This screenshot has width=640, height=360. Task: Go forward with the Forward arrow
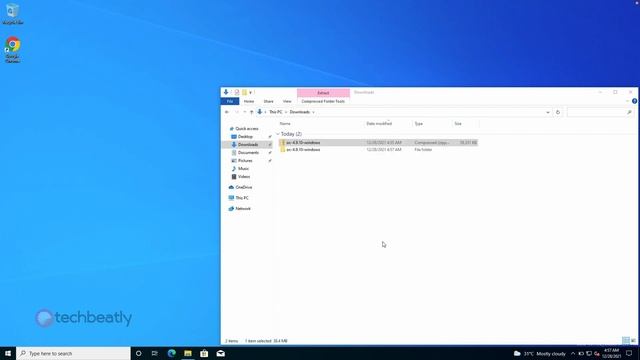(236, 112)
